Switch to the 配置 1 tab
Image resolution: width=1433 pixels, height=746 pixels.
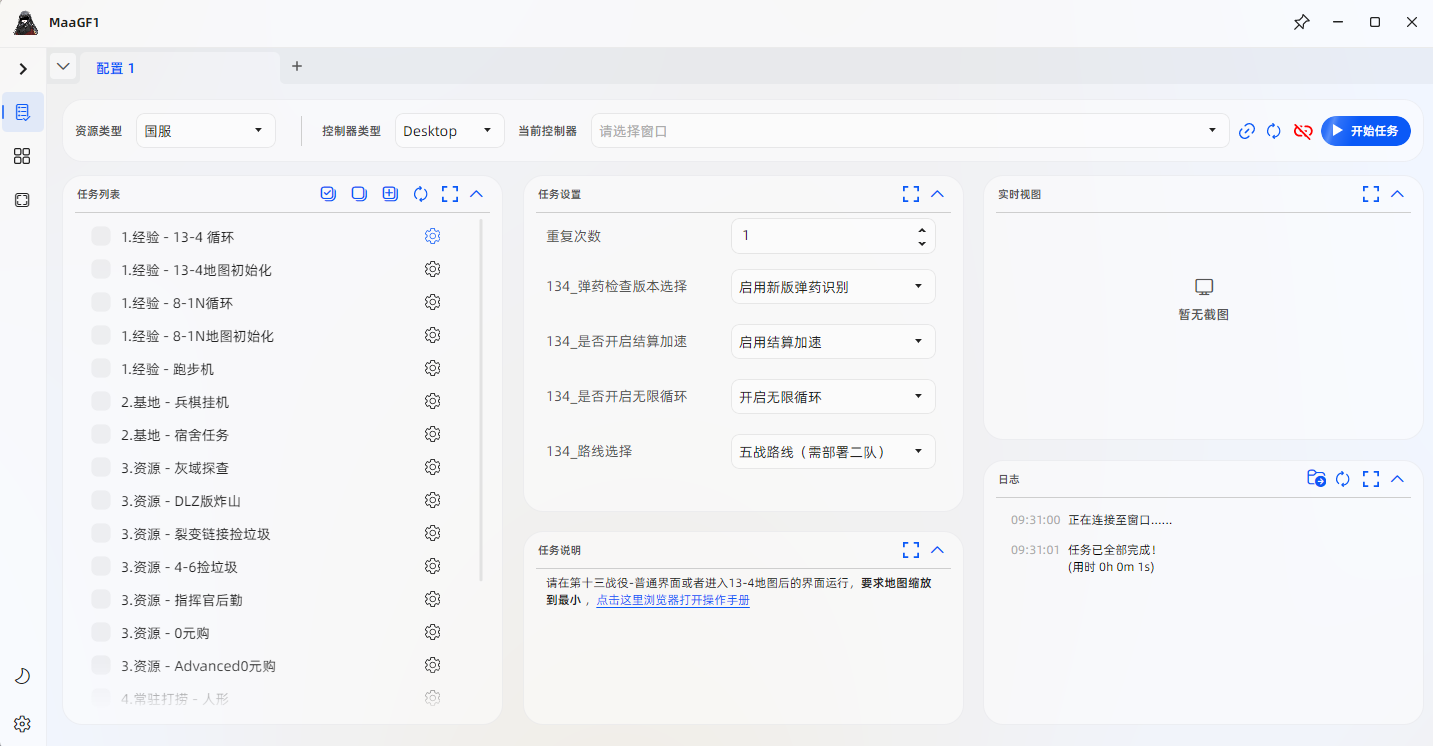pos(115,67)
